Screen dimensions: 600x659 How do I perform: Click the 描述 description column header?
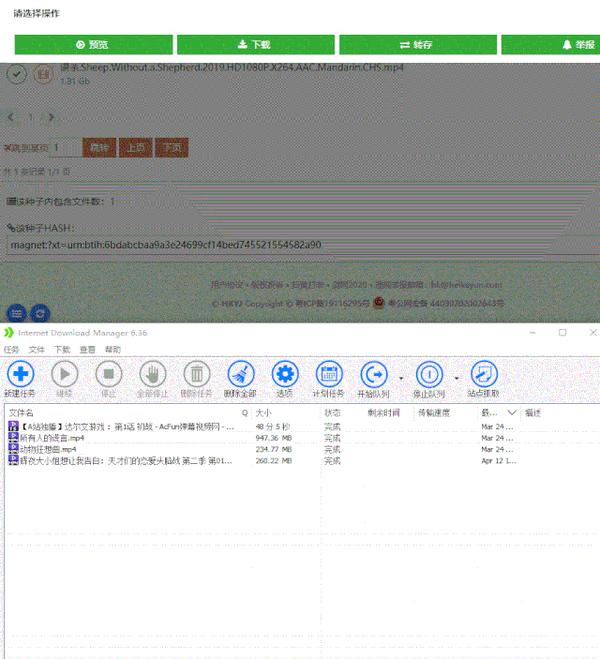click(x=533, y=413)
